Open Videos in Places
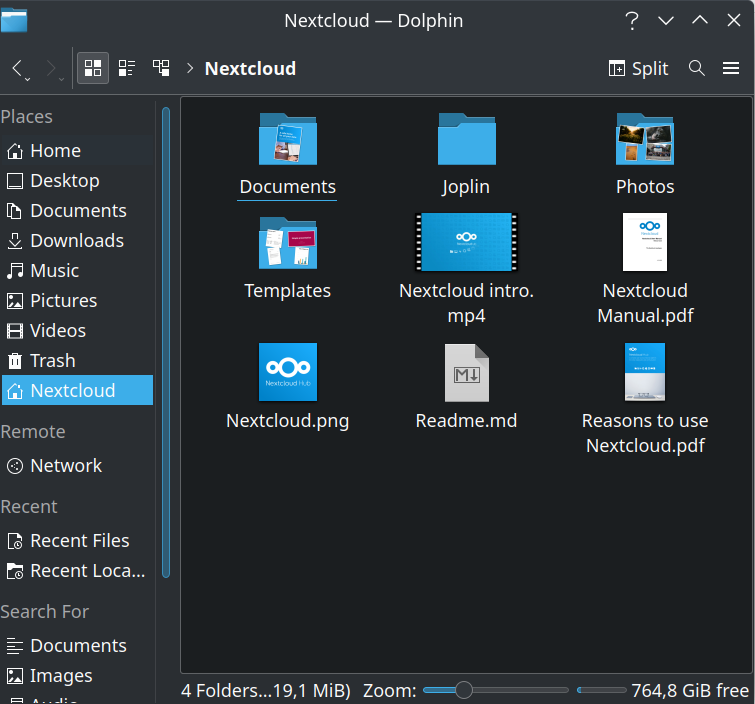Image resolution: width=755 pixels, height=704 pixels. coord(77,330)
